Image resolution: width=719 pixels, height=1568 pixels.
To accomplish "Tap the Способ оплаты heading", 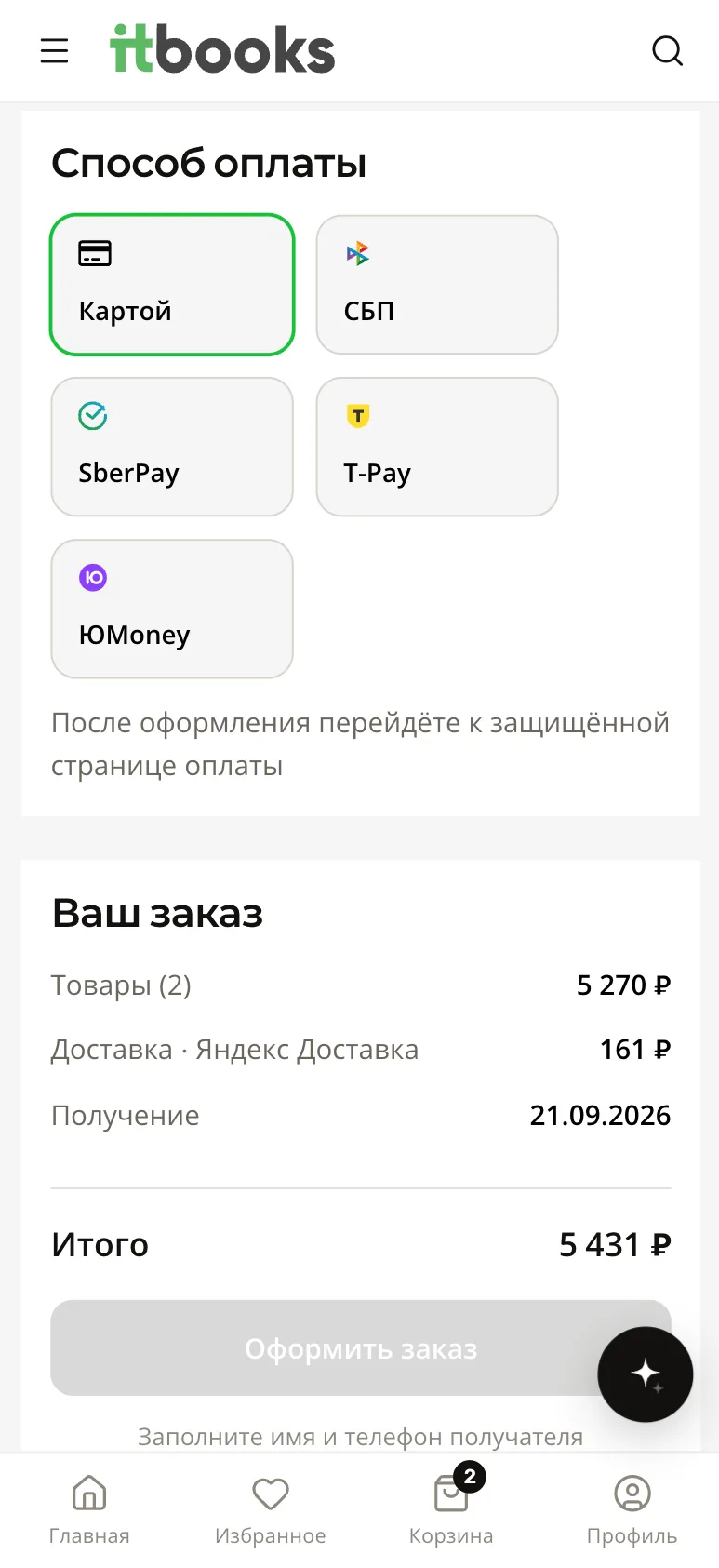I will coord(209,163).
